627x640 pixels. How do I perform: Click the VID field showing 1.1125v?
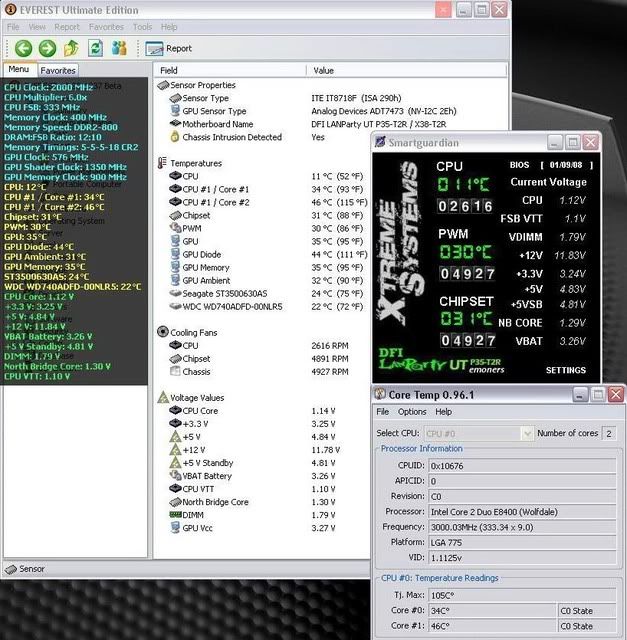(522, 558)
